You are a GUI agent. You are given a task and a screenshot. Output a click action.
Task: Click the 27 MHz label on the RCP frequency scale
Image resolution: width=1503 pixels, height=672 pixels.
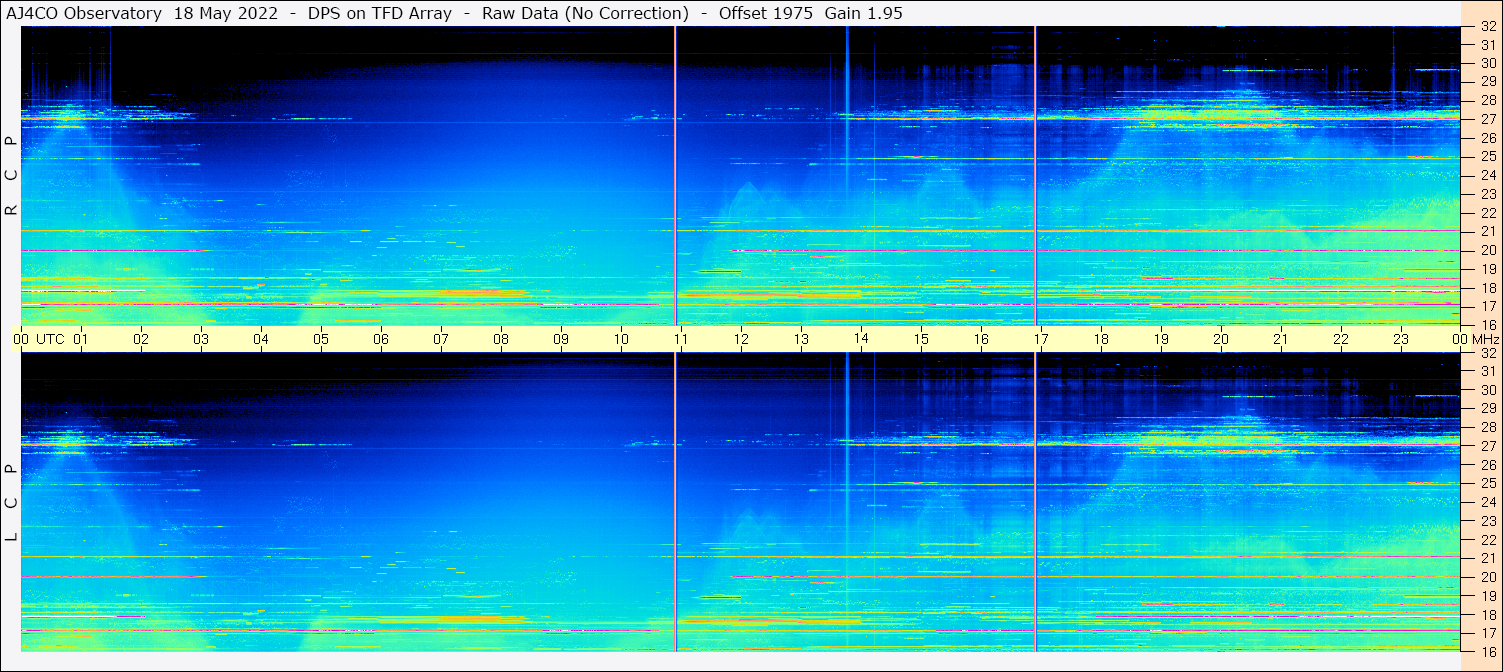(x=1488, y=119)
